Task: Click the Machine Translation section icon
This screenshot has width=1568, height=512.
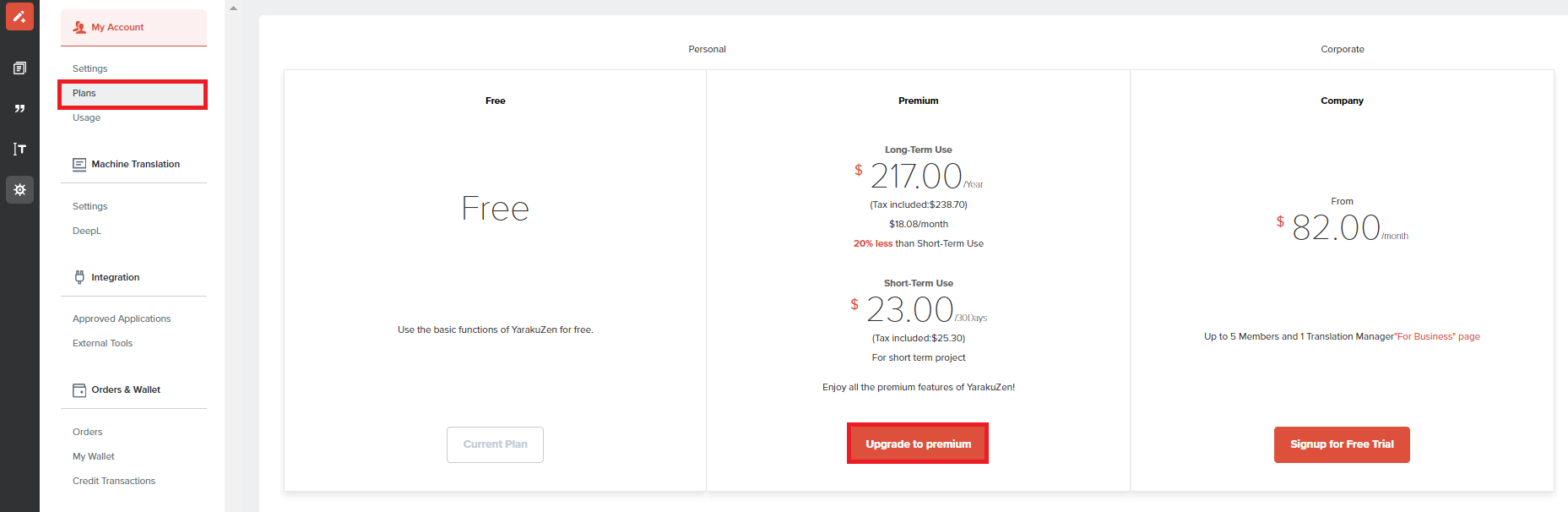Action: (79, 164)
